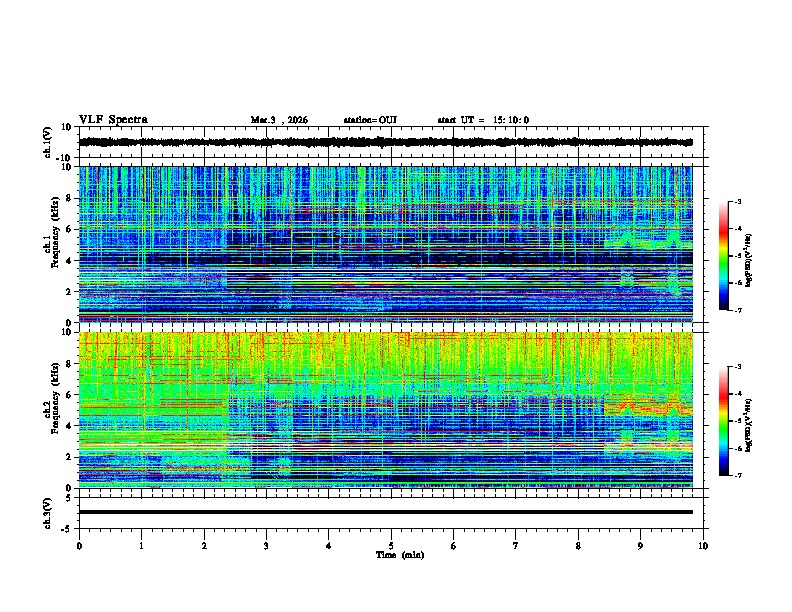The height and width of the screenshot is (612, 792).
Task: Click the 'station=OUI' label
Action: pyautogui.click(x=370, y=120)
